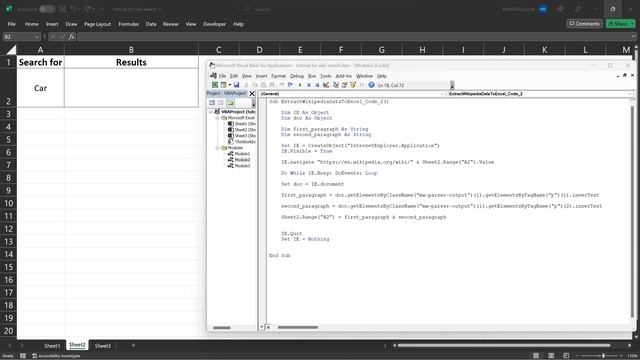Click the Save icon in VBA toolbar
The width and height of the screenshot is (640, 360).
pos(236,85)
